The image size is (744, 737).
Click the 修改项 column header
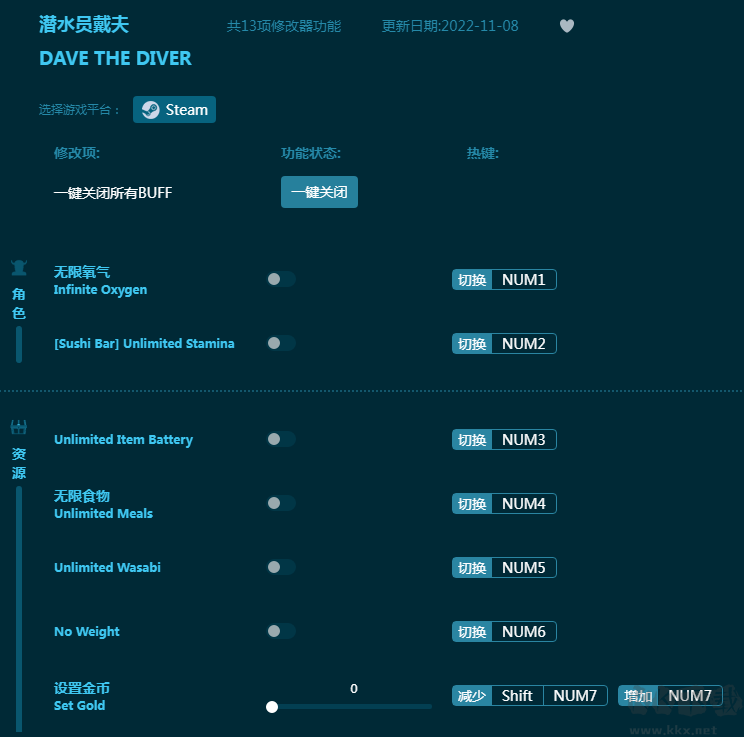tap(77, 153)
